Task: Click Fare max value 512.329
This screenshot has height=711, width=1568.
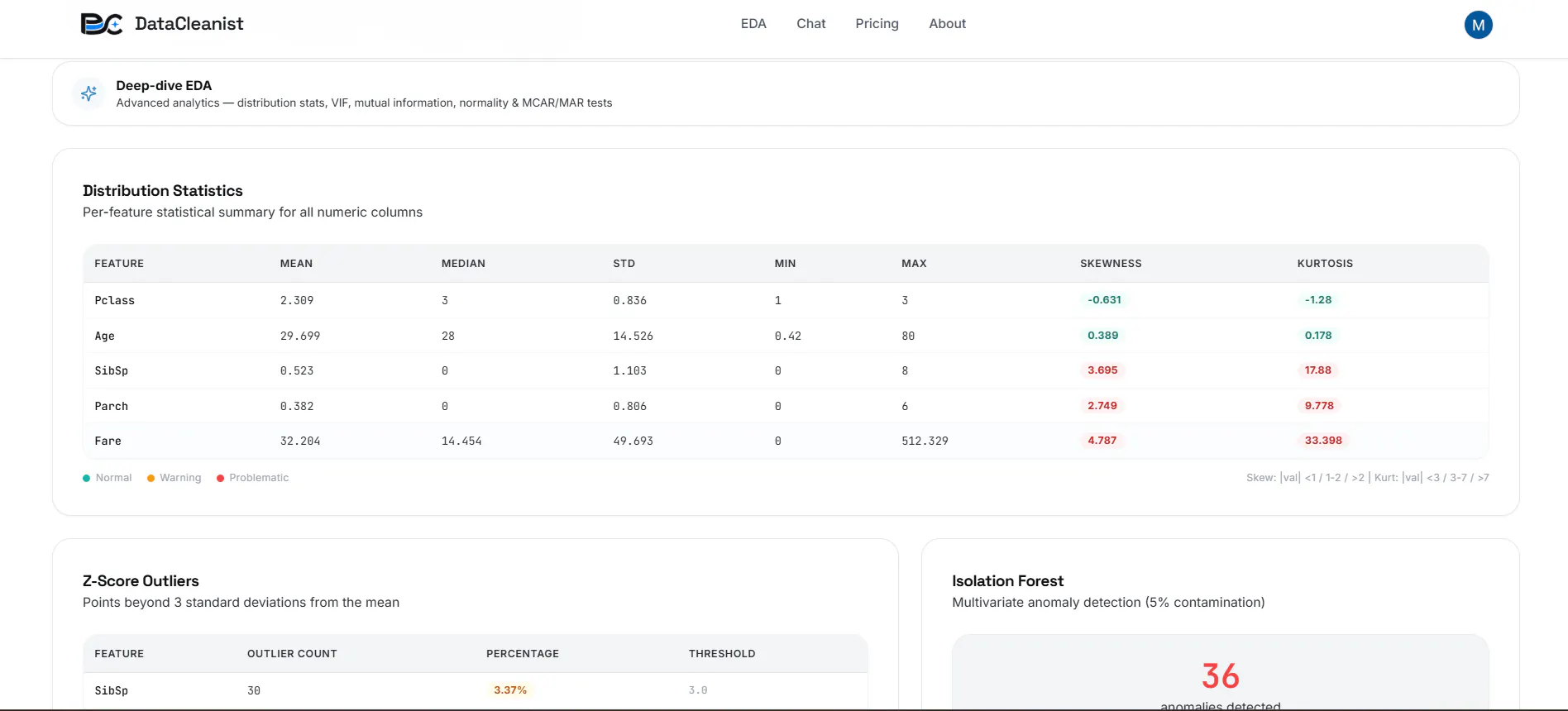Action: tap(925, 441)
